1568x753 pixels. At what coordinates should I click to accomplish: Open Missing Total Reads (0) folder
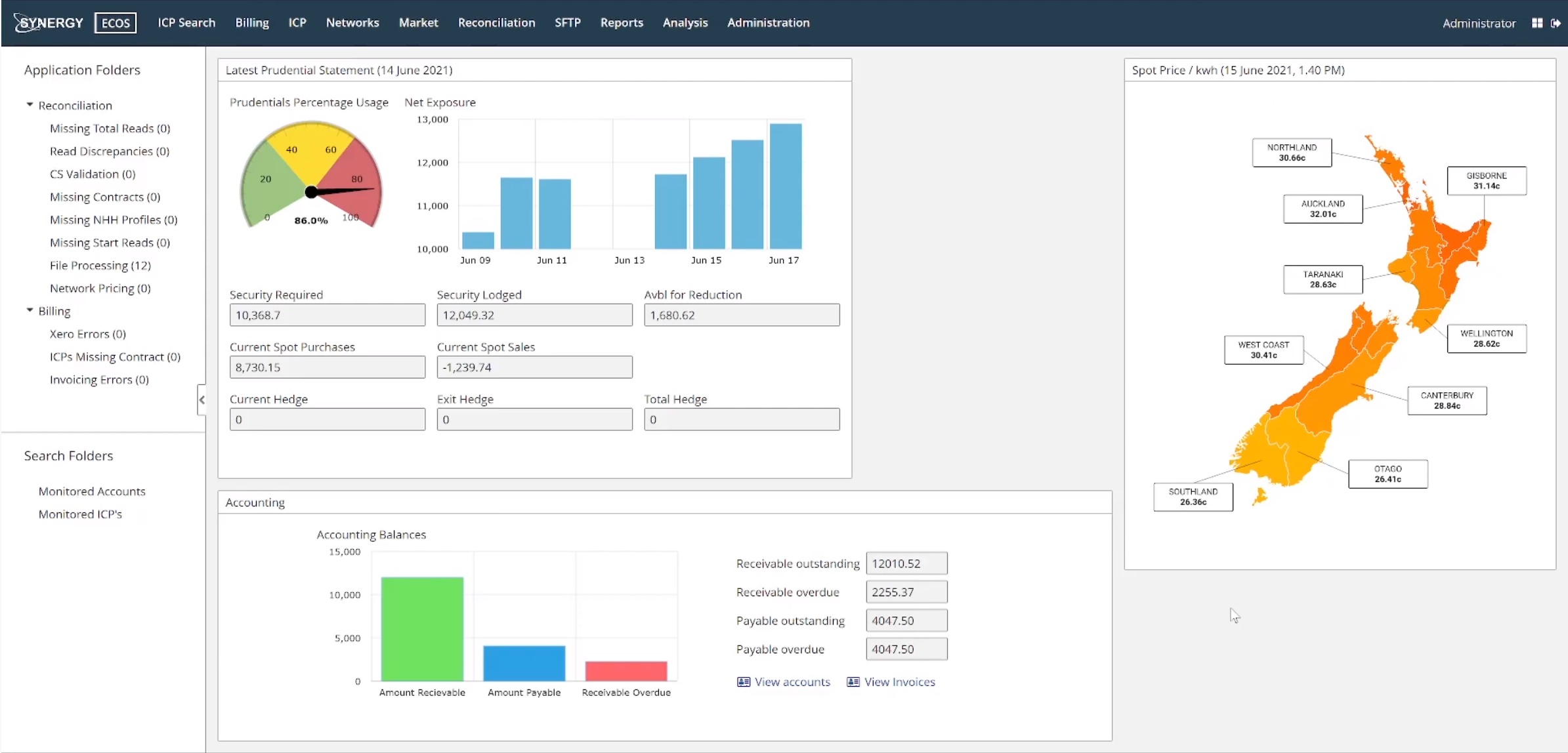click(110, 129)
